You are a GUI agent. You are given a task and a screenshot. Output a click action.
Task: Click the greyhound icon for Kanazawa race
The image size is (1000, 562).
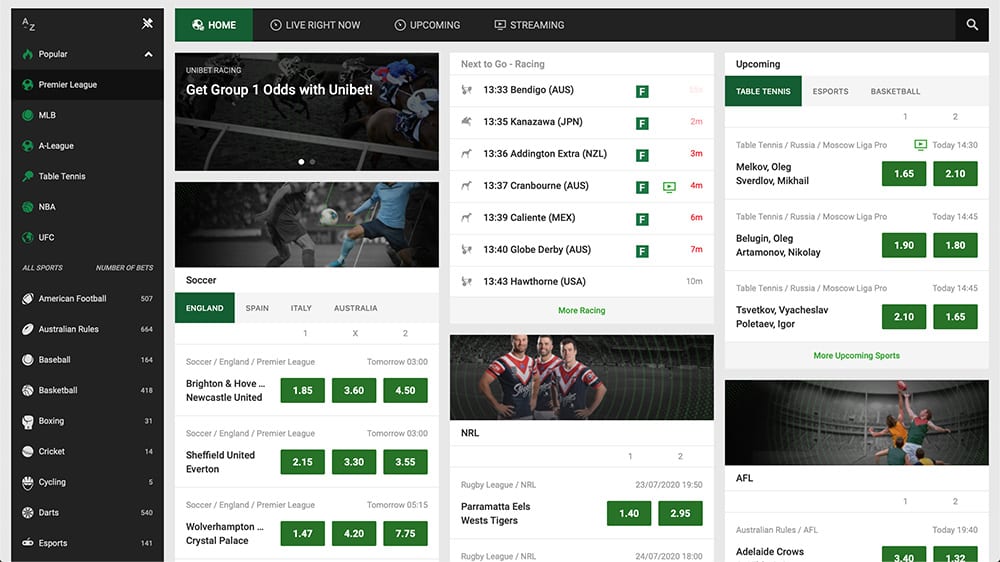click(467, 121)
